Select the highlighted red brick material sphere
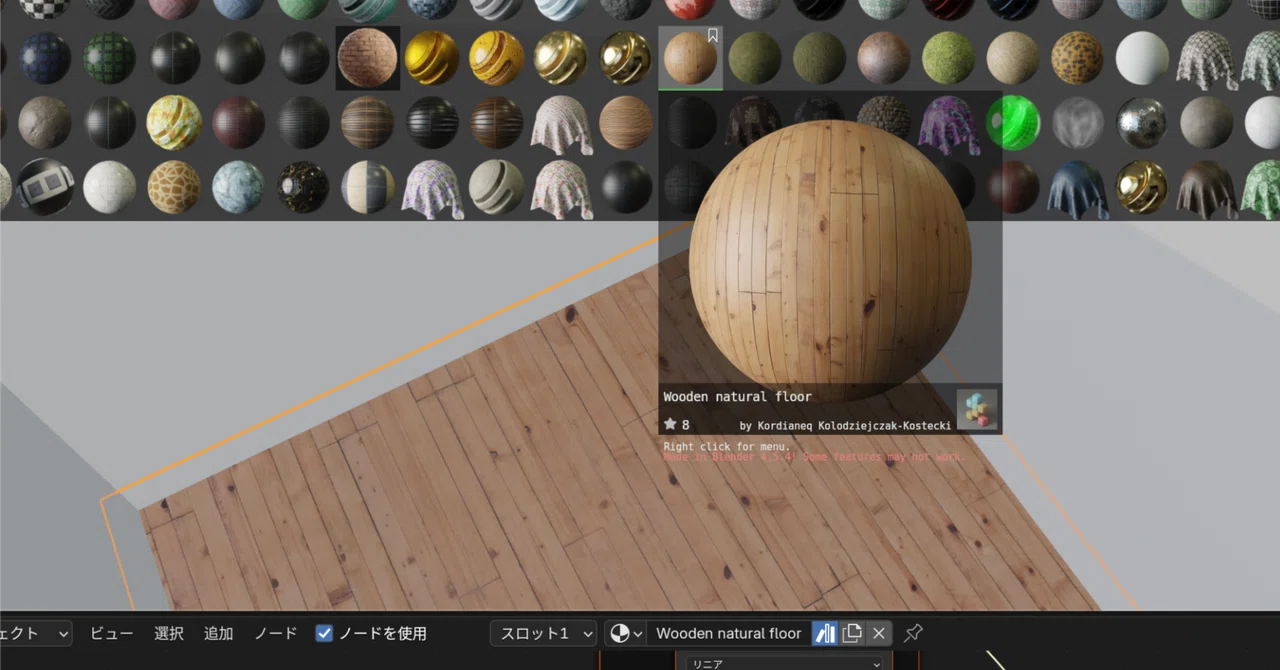Image resolution: width=1280 pixels, height=670 pixels. point(367,58)
